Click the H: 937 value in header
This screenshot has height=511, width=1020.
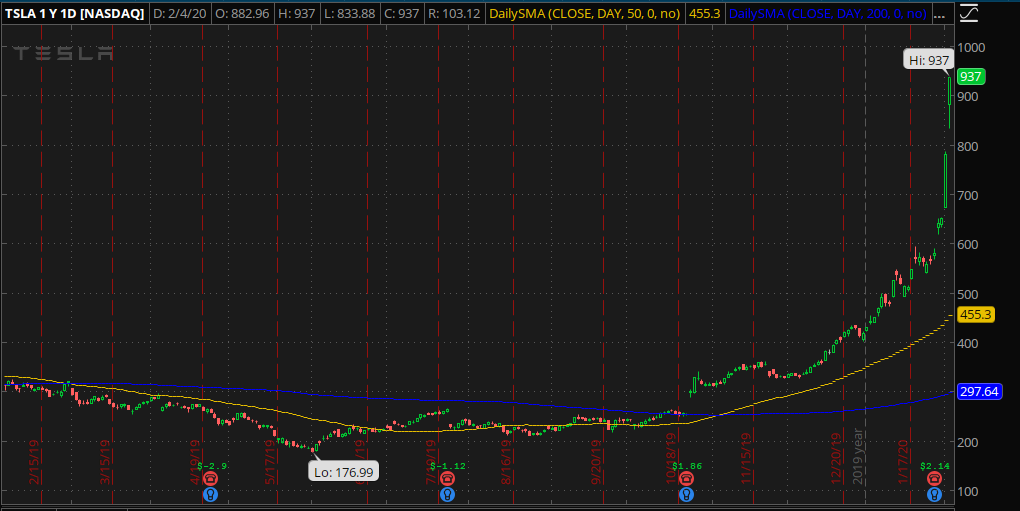(x=296, y=14)
